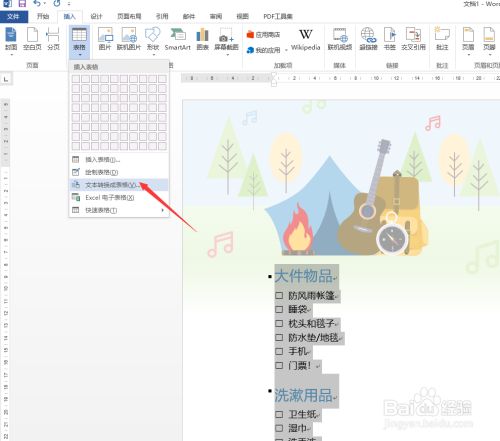Check the 湿巾 checkbox
Image resolution: width=500 pixels, height=441 pixels.
[279, 428]
